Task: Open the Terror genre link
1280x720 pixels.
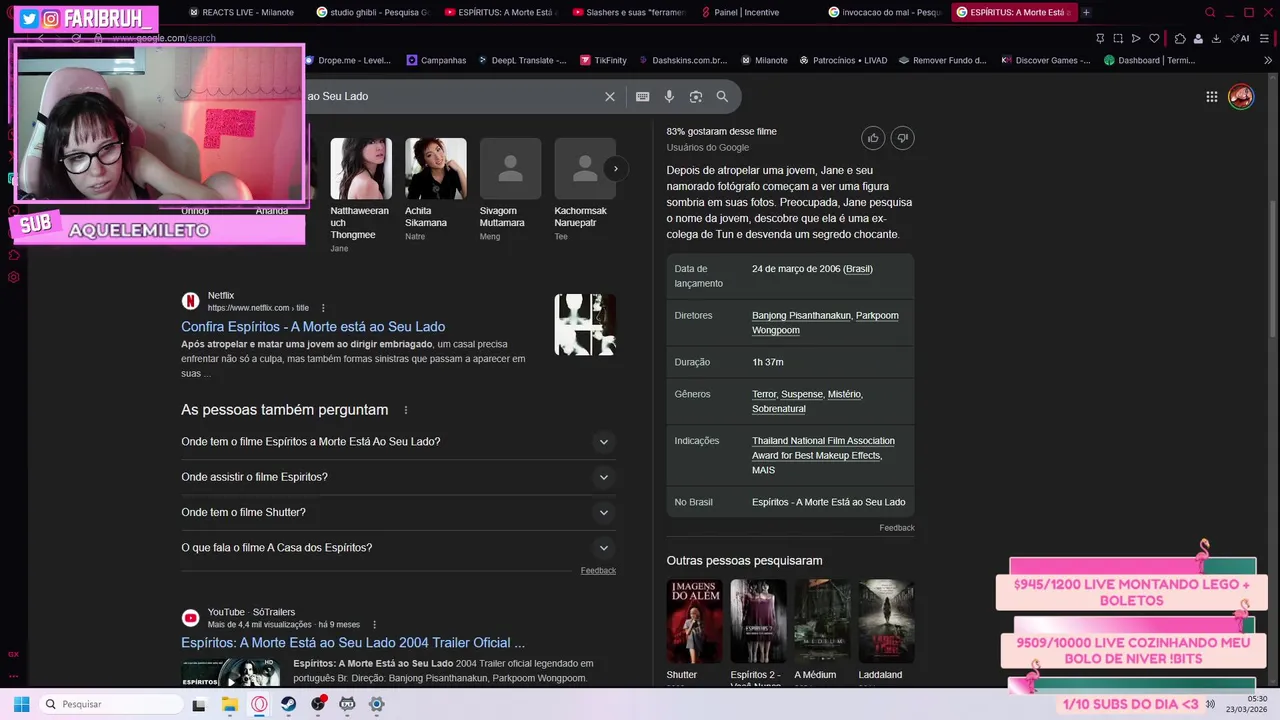Action: click(x=763, y=395)
